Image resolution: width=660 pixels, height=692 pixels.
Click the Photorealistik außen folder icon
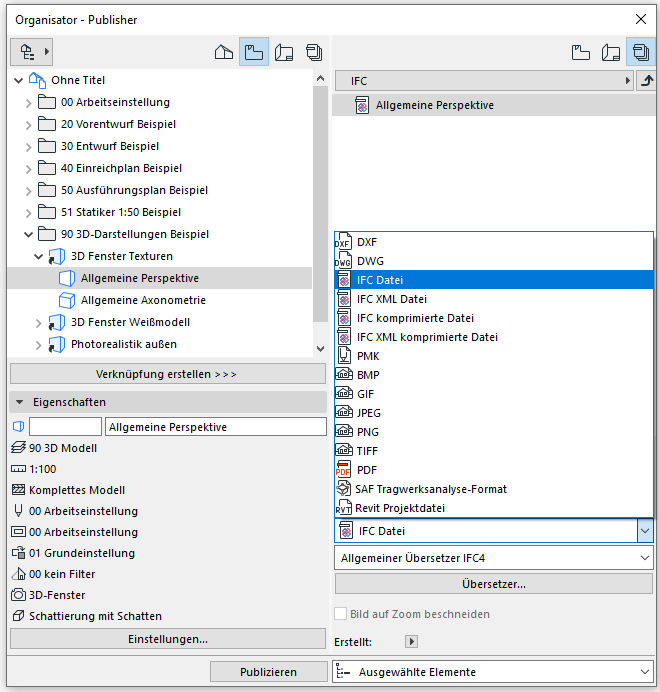point(57,345)
